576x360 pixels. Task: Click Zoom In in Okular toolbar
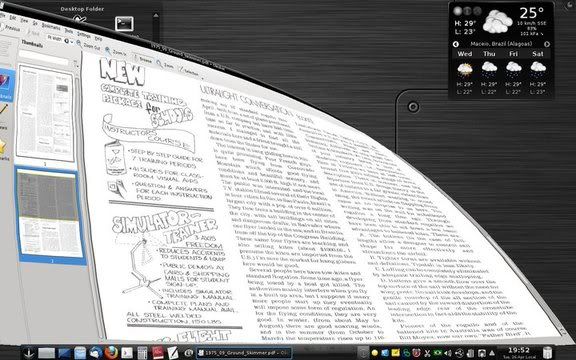[116, 51]
